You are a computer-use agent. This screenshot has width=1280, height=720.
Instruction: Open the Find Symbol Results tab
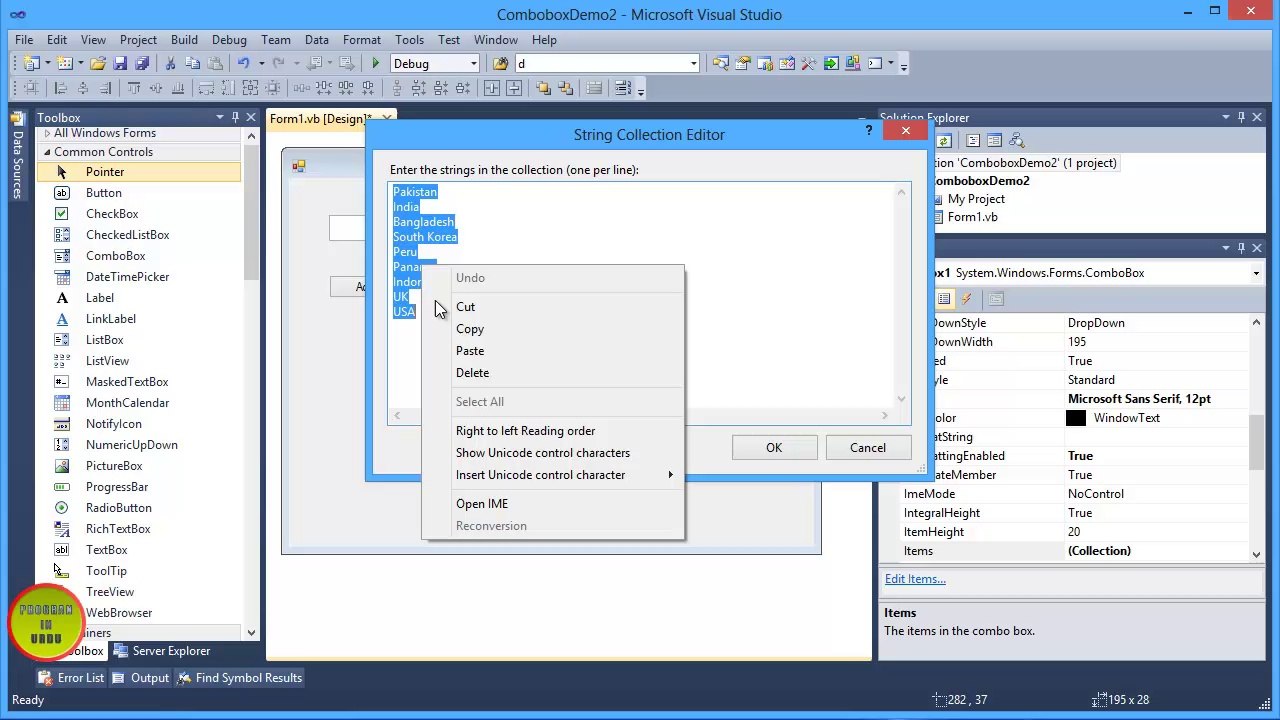(x=239, y=678)
